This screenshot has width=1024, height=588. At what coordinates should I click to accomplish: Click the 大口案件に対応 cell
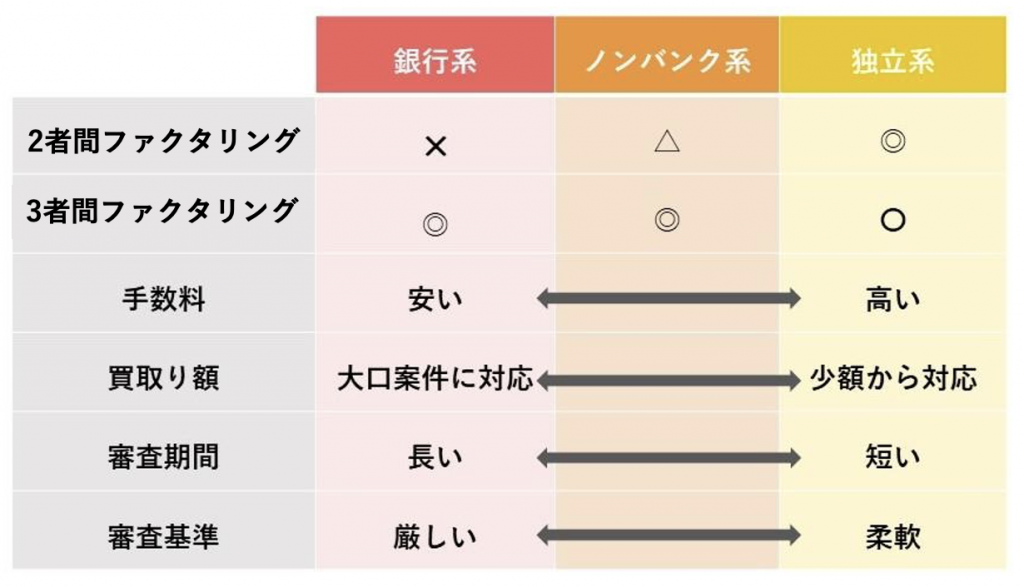point(435,378)
